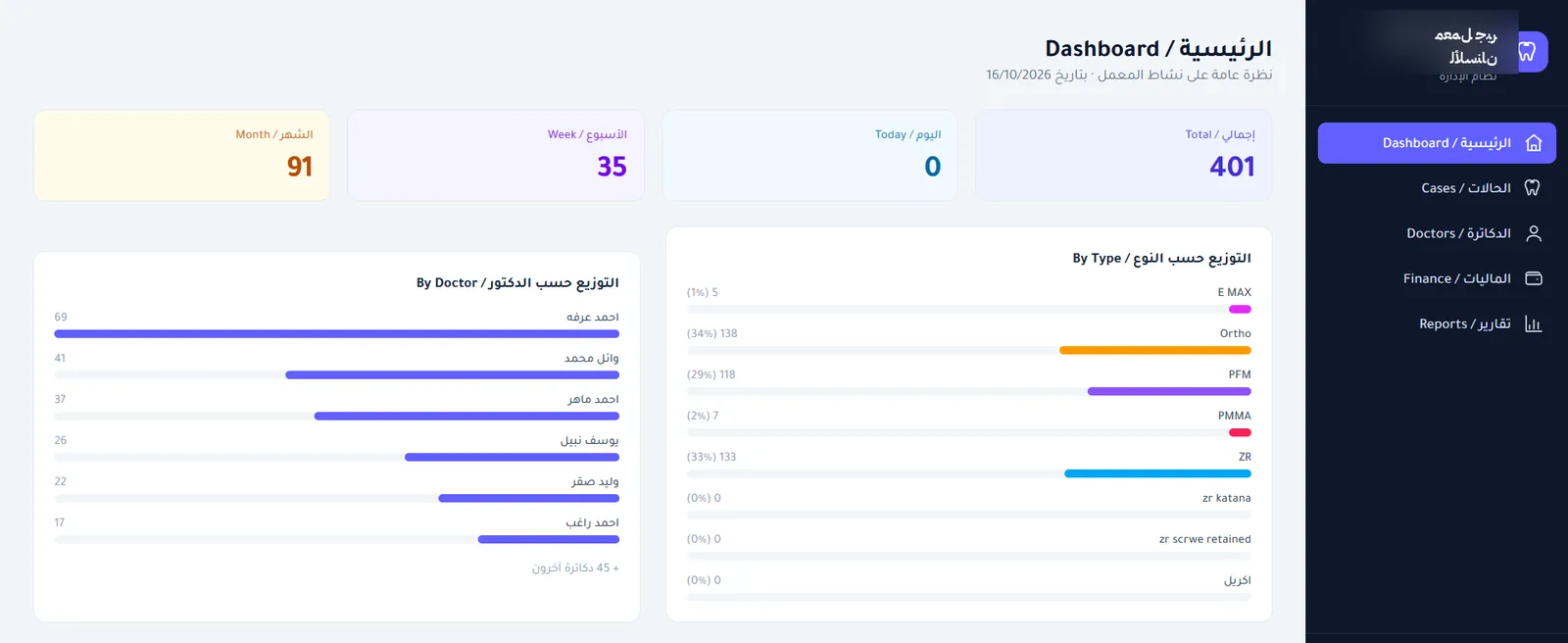Click the Cases tooth icon
The image size is (1568, 643).
pyautogui.click(x=1533, y=188)
